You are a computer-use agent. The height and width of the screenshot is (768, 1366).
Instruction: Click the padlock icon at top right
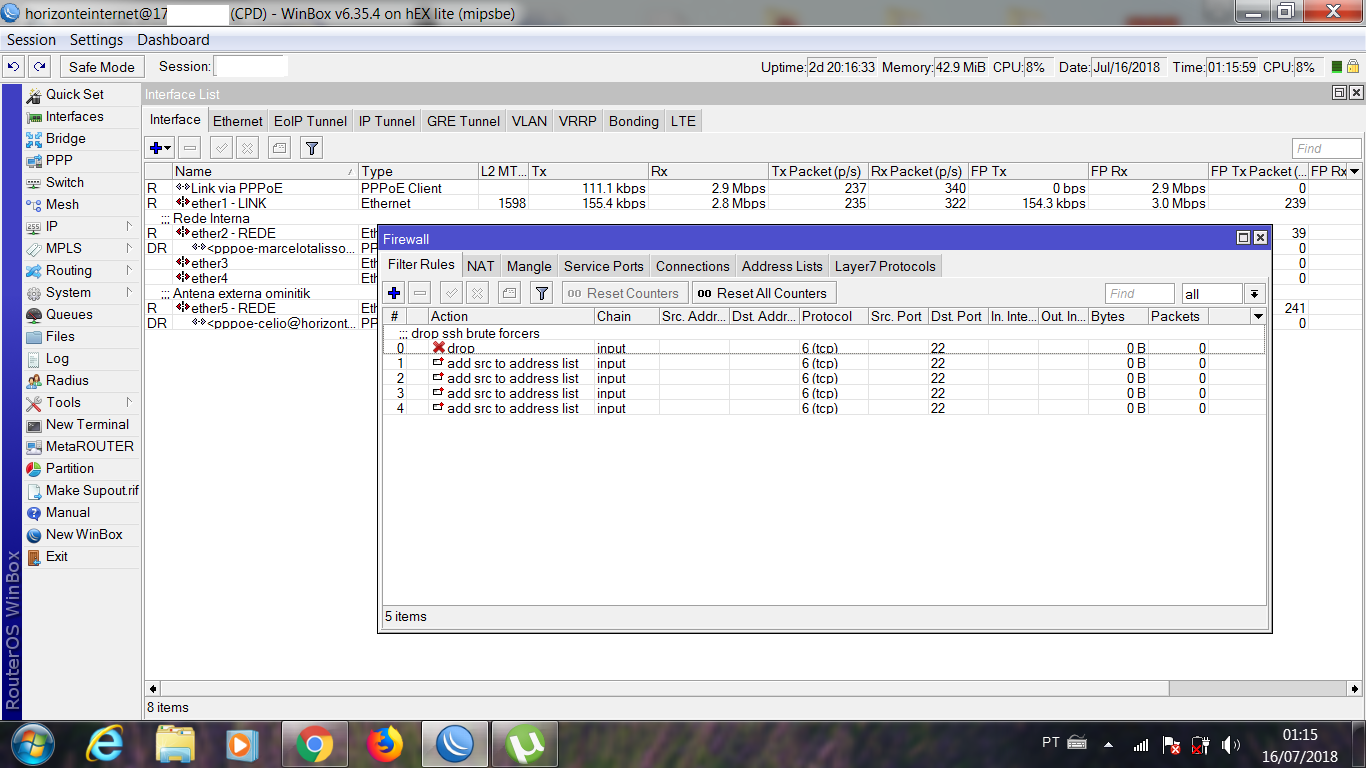pyautogui.click(x=1353, y=67)
